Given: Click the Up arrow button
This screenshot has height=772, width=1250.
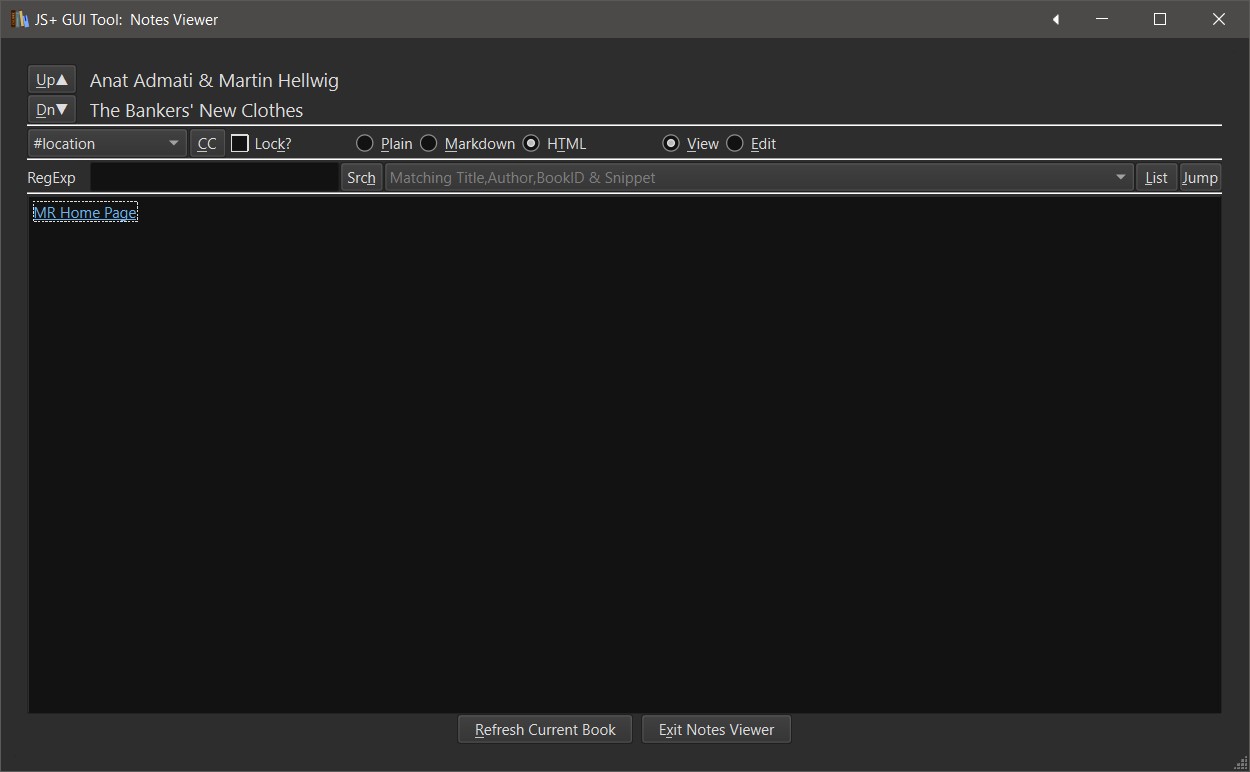Looking at the screenshot, I should coord(52,80).
